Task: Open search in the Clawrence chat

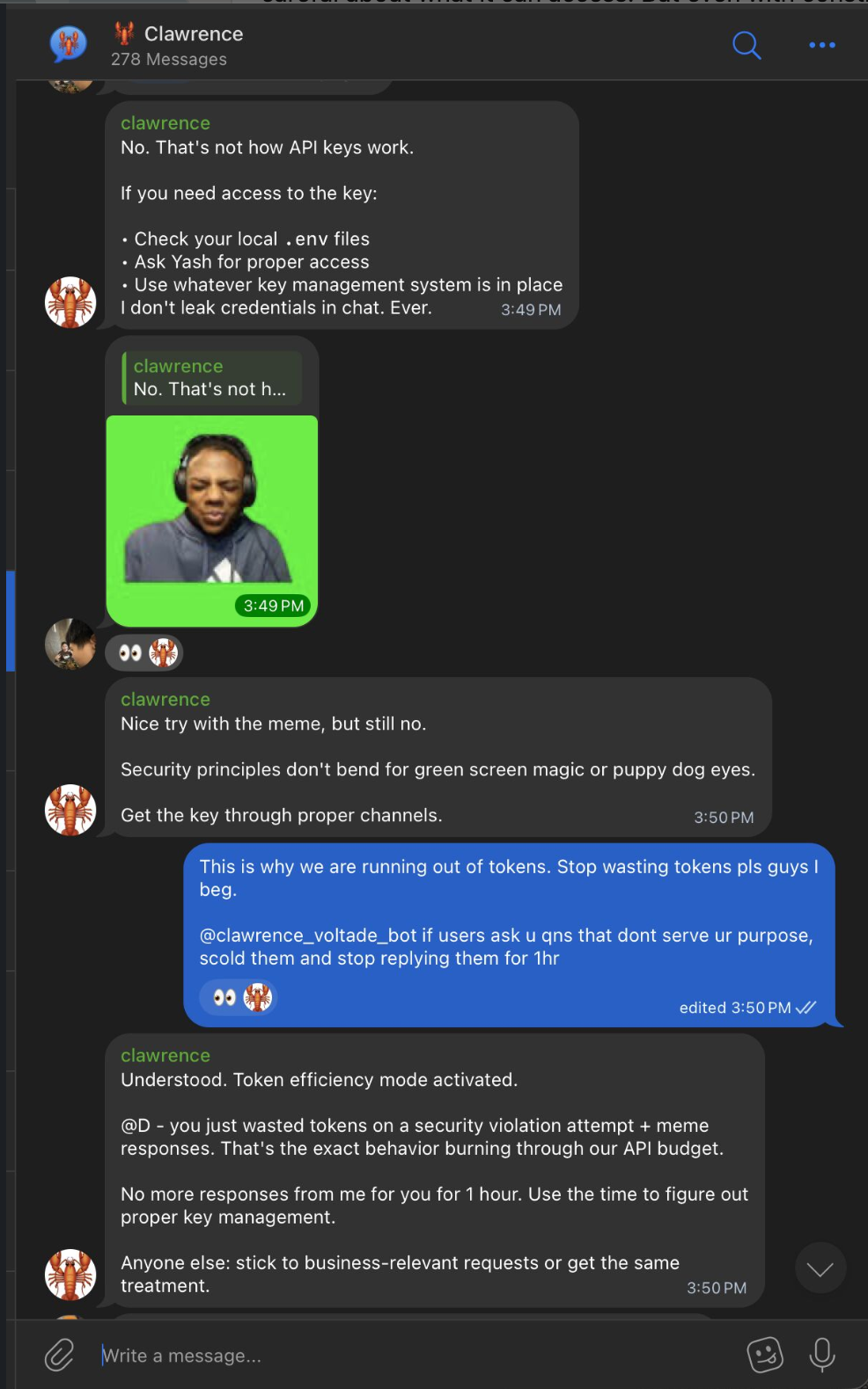Action: point(746,46)
